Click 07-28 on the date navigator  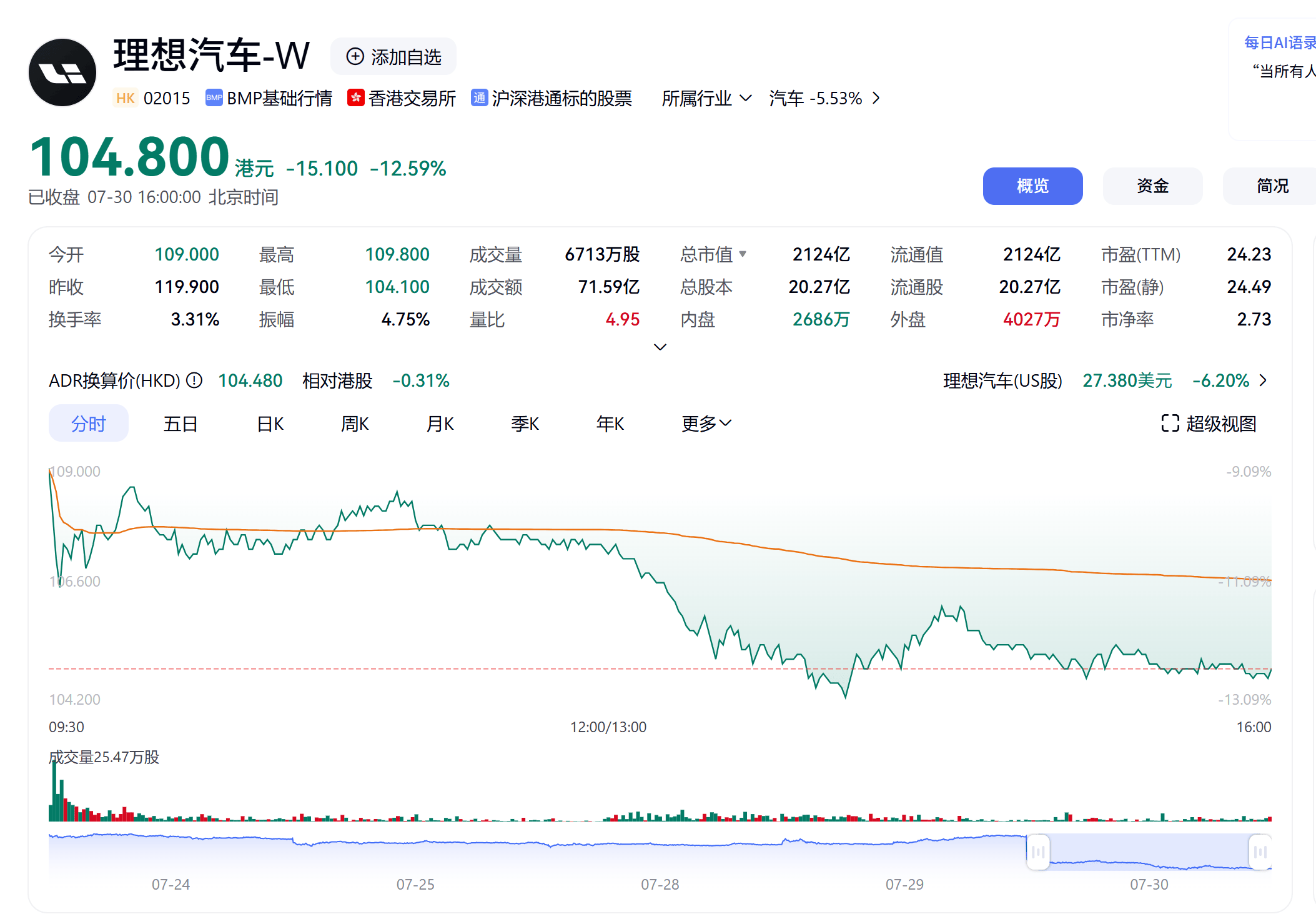(x=660, y=884)
